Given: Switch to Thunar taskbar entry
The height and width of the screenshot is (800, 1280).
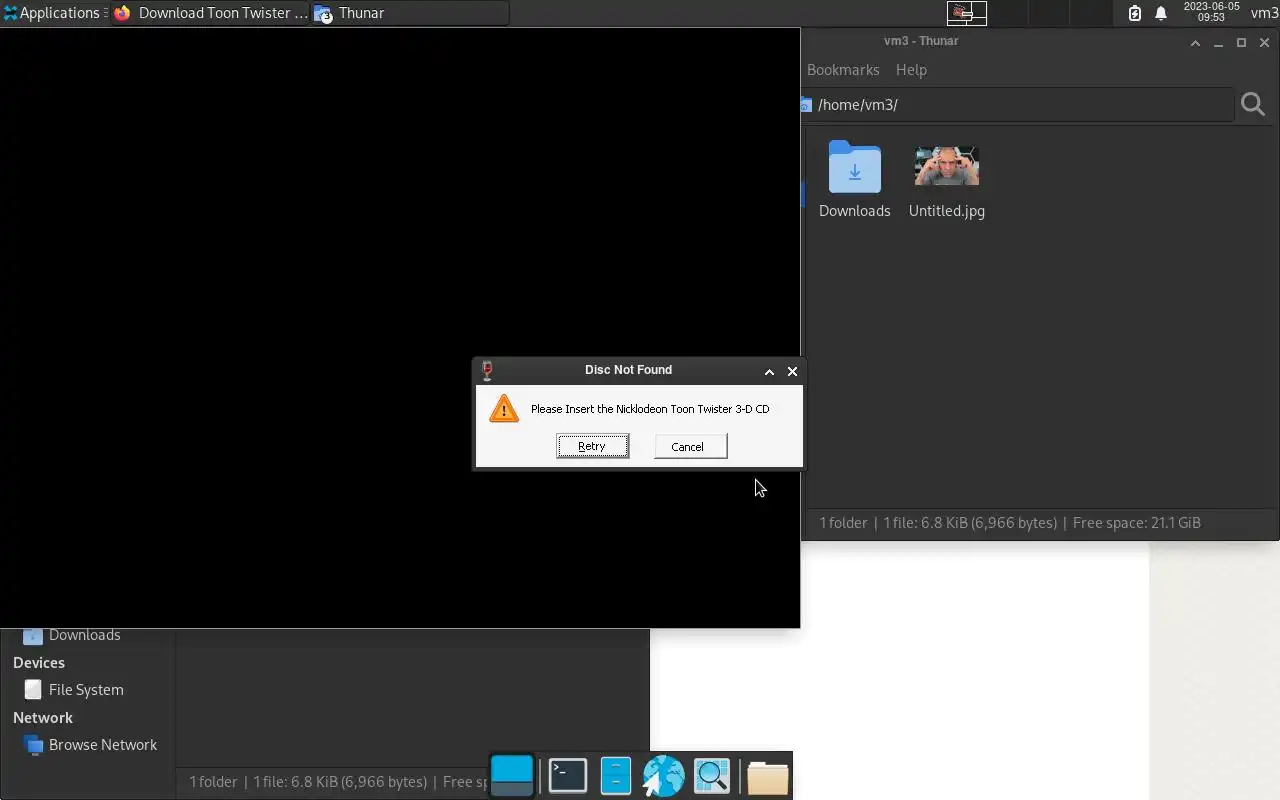Looking at the screenshot, I should (x=410, y=13).
